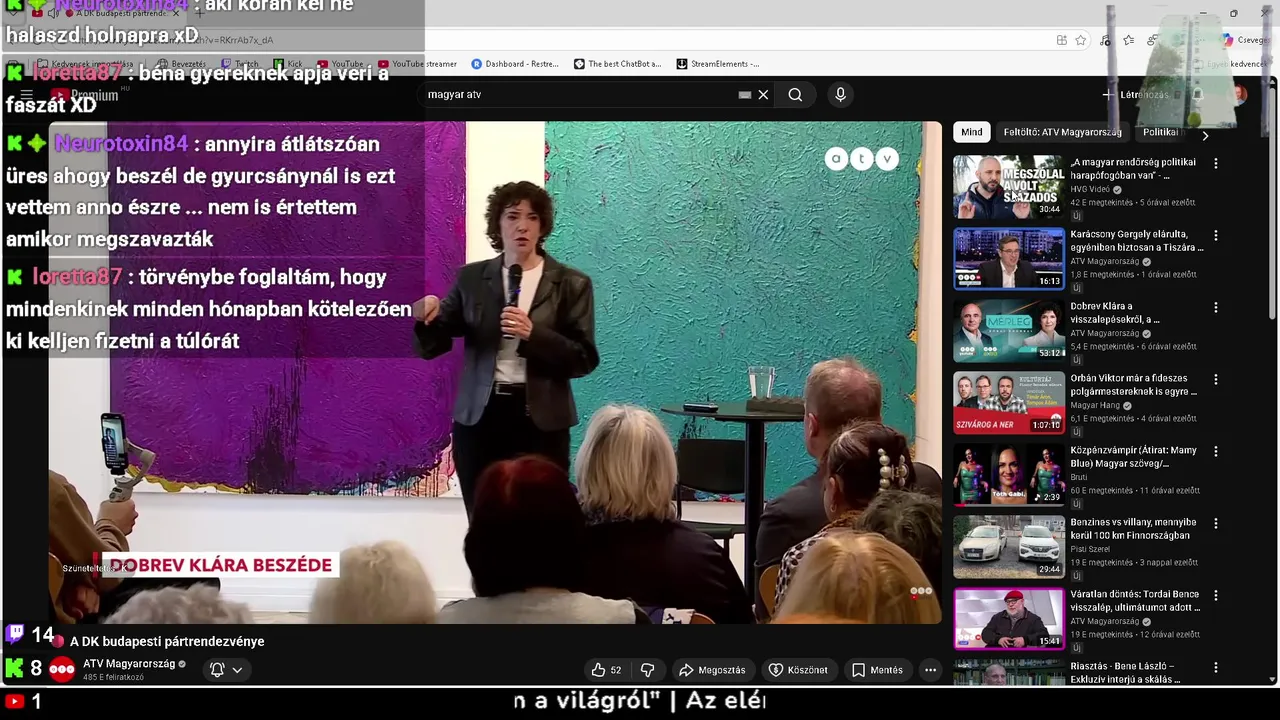Open the 'Magyar Hang' channel name
The image size is (1280, 720).
click(1095, 405)
